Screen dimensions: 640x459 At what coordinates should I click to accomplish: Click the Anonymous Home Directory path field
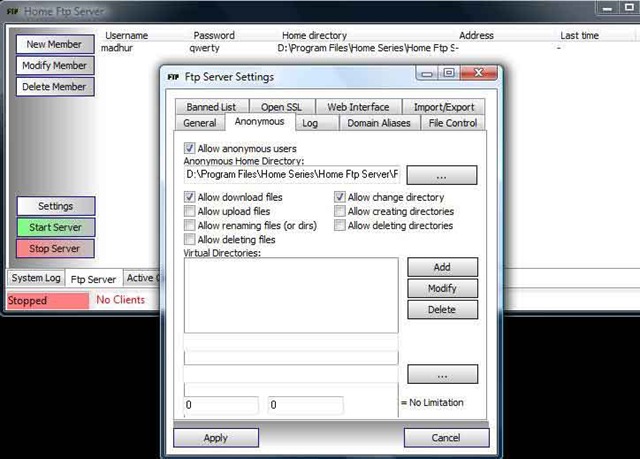pos(292,175)
